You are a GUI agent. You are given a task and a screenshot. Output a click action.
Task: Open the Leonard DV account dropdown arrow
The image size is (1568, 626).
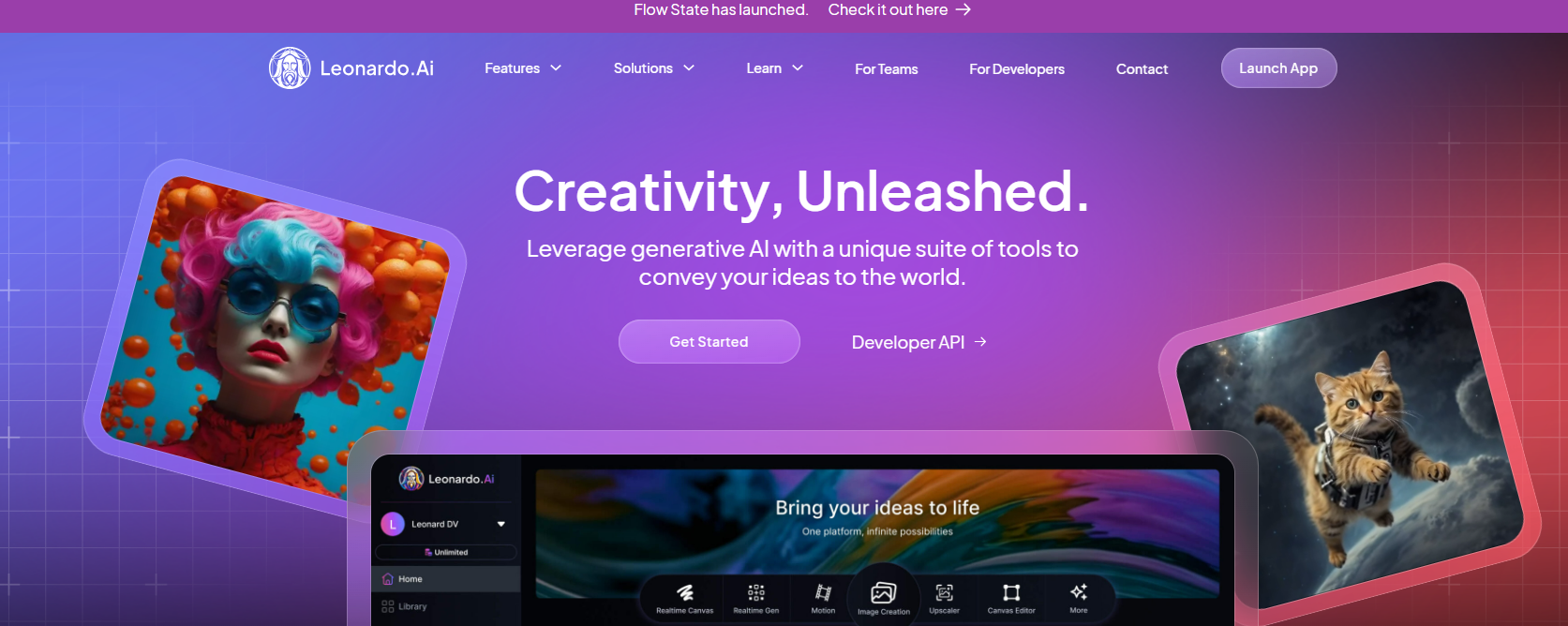tap(501, 524)
